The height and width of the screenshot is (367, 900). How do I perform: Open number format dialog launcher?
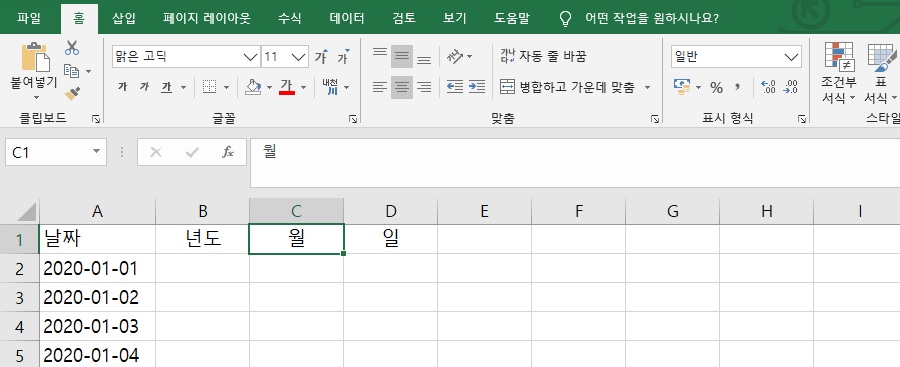801,119
